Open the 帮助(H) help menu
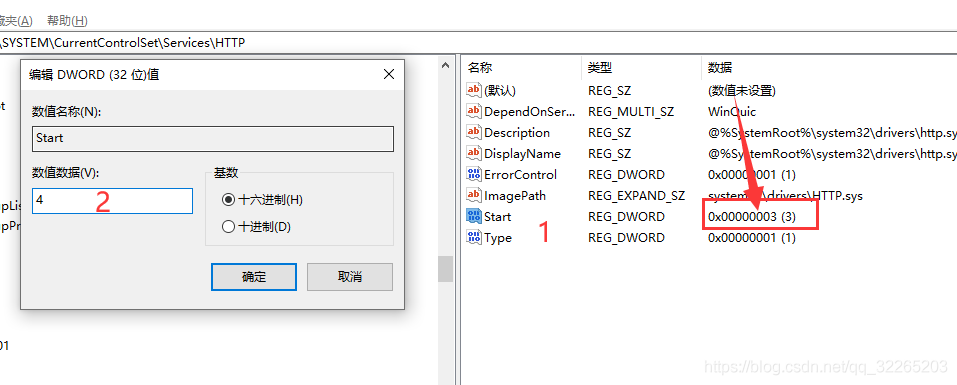 67,21
